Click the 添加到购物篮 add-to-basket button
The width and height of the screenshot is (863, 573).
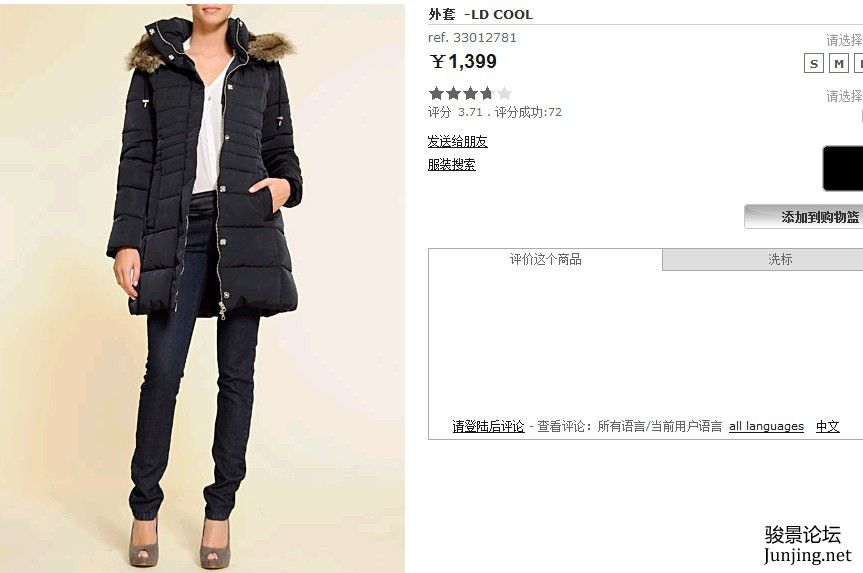click(x=804, y=217)
